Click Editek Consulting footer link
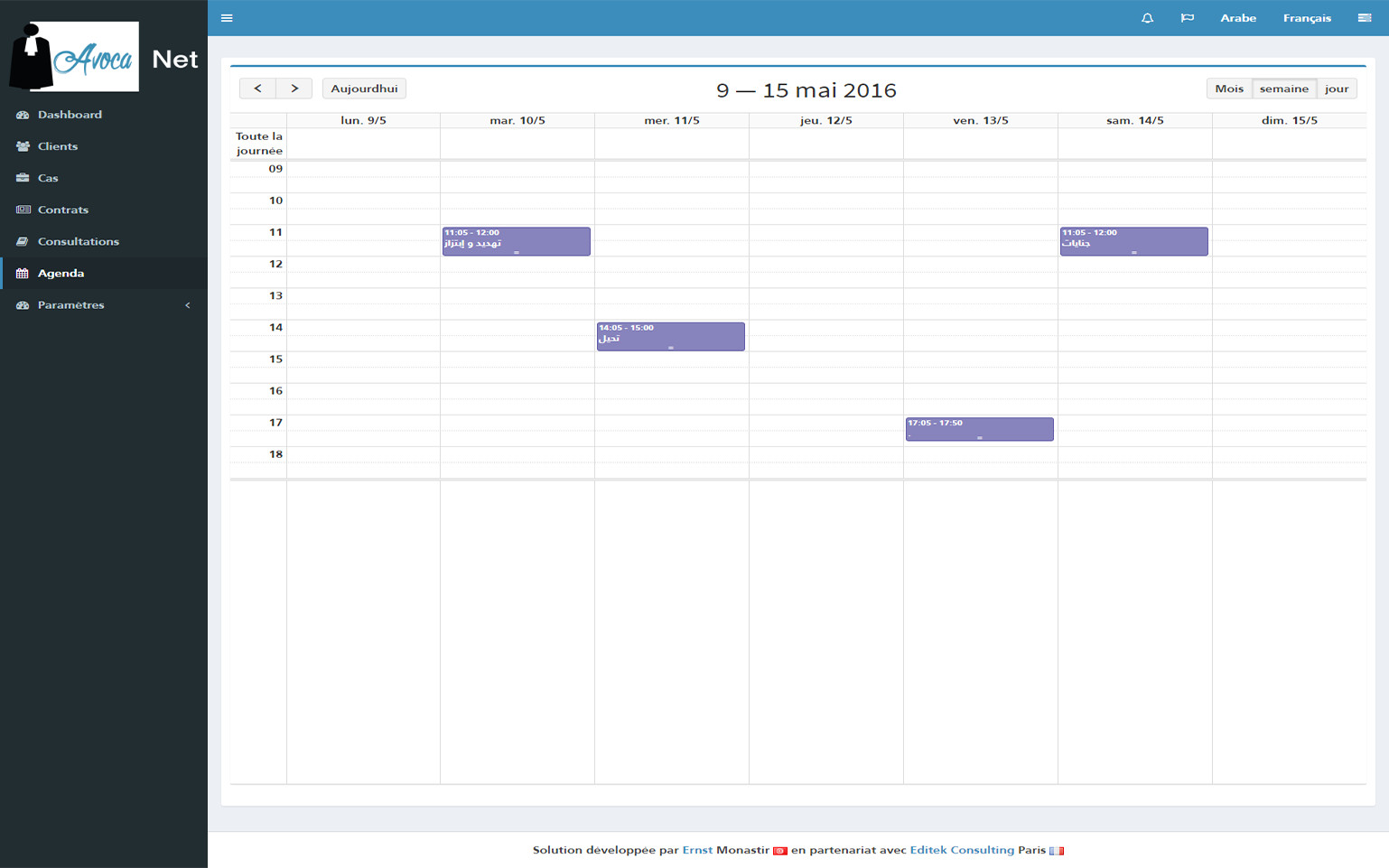The image size is (1389, 868). tap(962, 850)
